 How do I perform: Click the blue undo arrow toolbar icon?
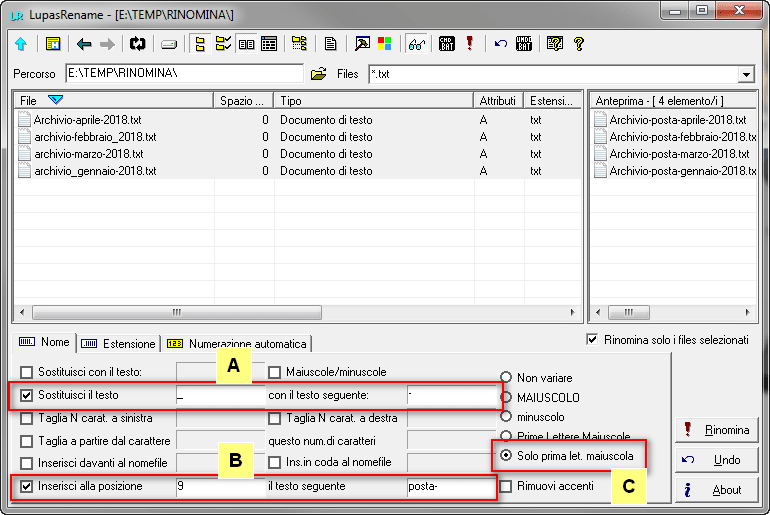500,44
